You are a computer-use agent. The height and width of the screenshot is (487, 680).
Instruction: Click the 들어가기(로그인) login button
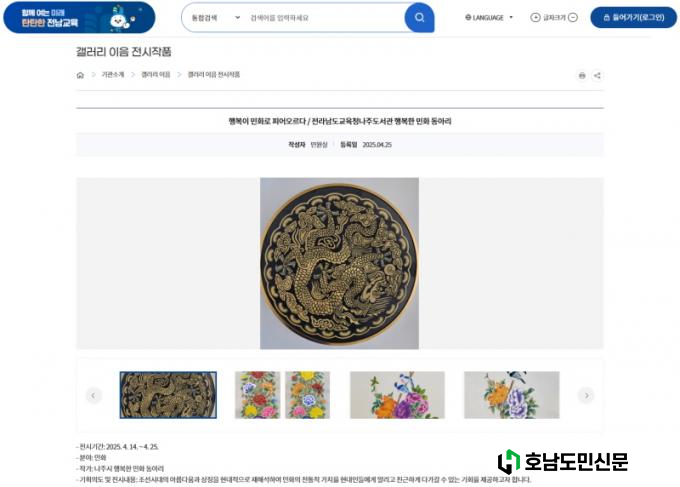[x=634, y=17]
